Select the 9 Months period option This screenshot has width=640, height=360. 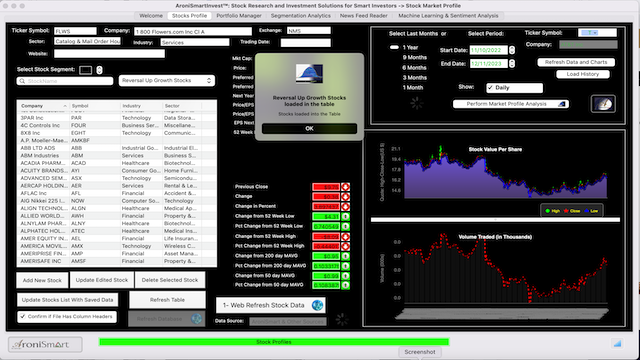[414, 58]
